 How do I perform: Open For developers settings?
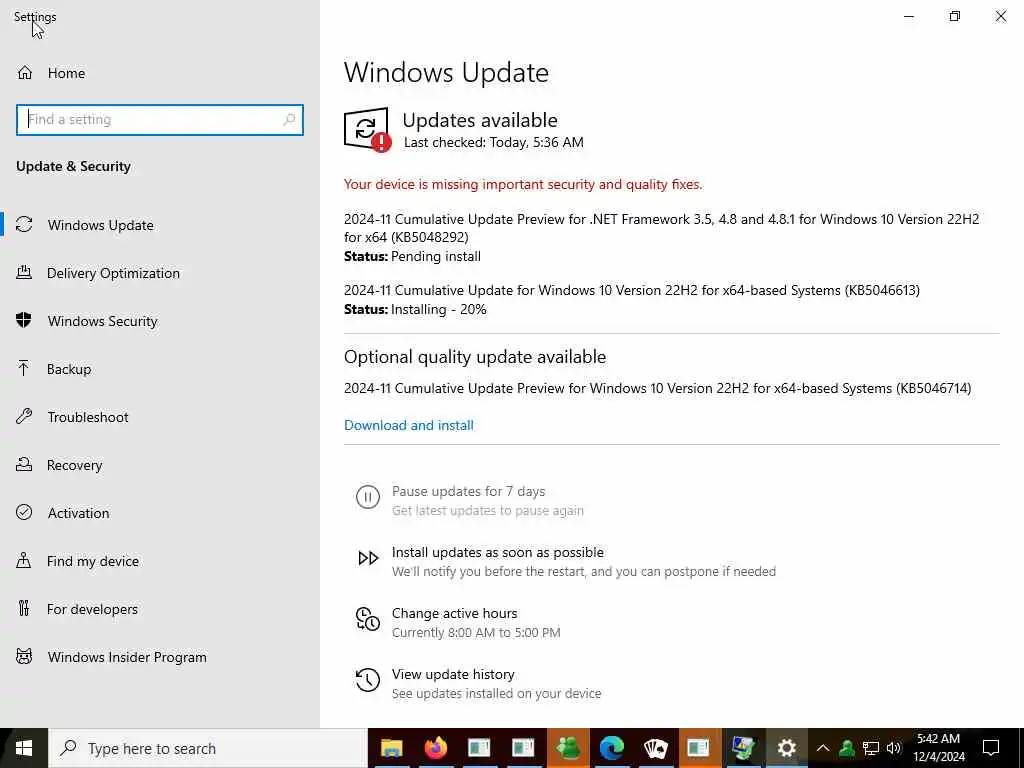[160, 609]
